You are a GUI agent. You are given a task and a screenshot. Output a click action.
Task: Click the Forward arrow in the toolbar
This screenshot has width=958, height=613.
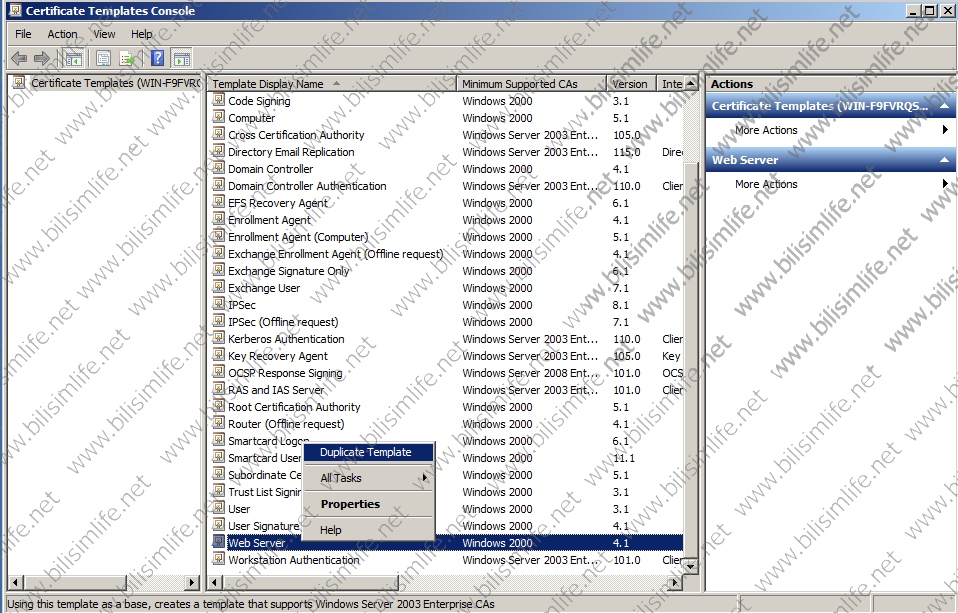(42, 58)
